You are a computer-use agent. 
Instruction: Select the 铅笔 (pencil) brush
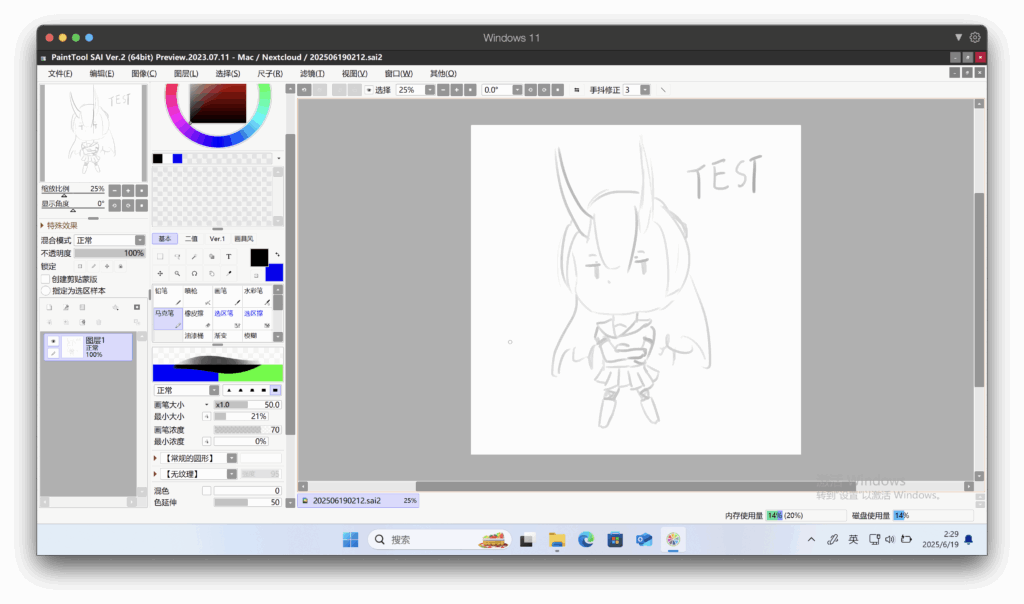(167, 295)
